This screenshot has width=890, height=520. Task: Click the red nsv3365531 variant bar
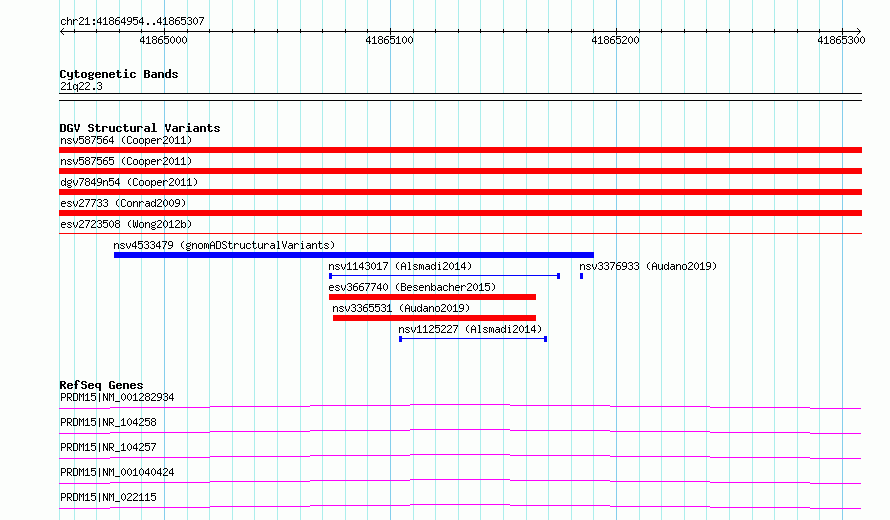pyautogui.click(x=434, y=318)
